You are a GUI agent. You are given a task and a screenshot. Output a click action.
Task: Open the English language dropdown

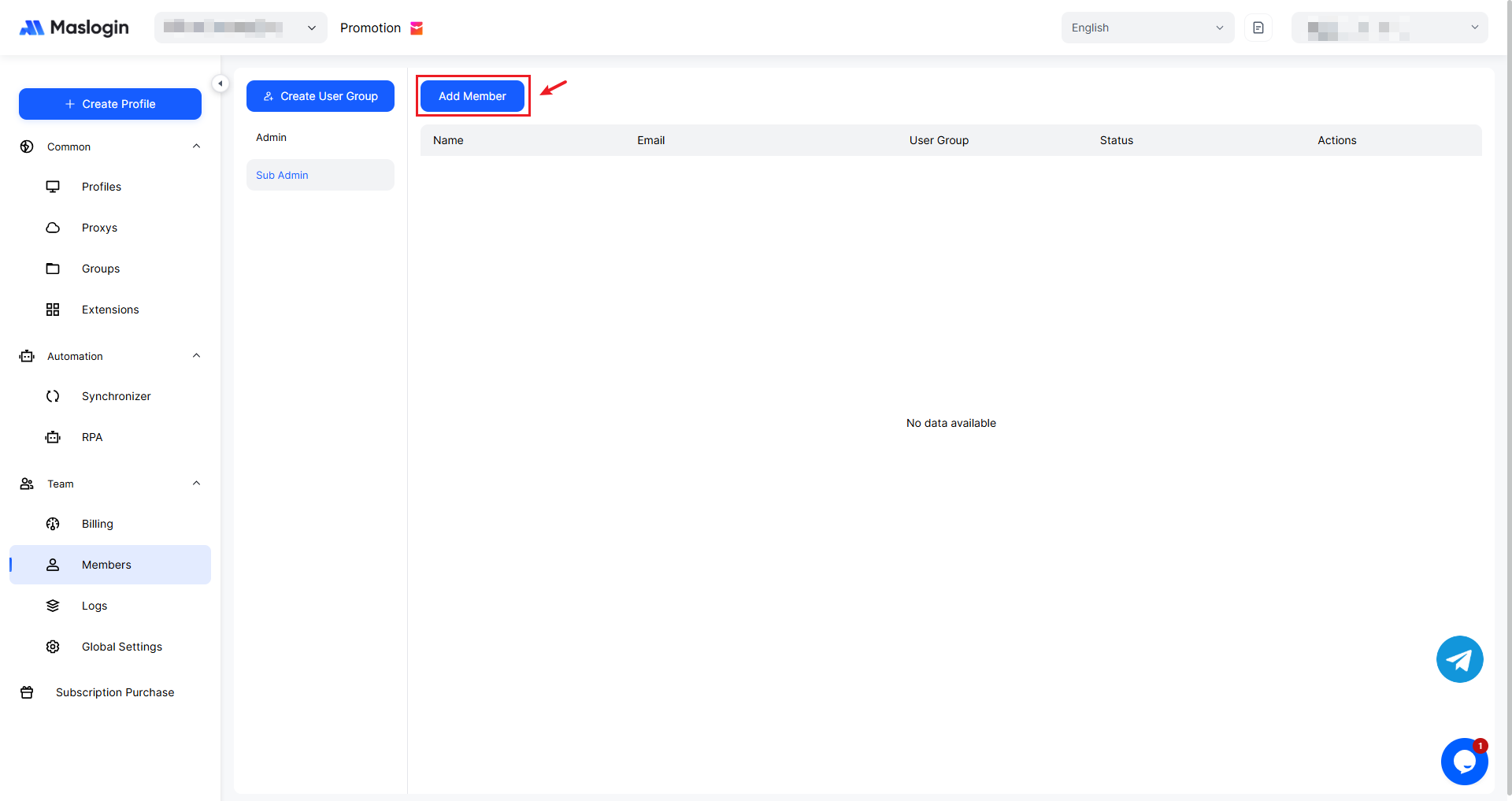click(1147, 28)
